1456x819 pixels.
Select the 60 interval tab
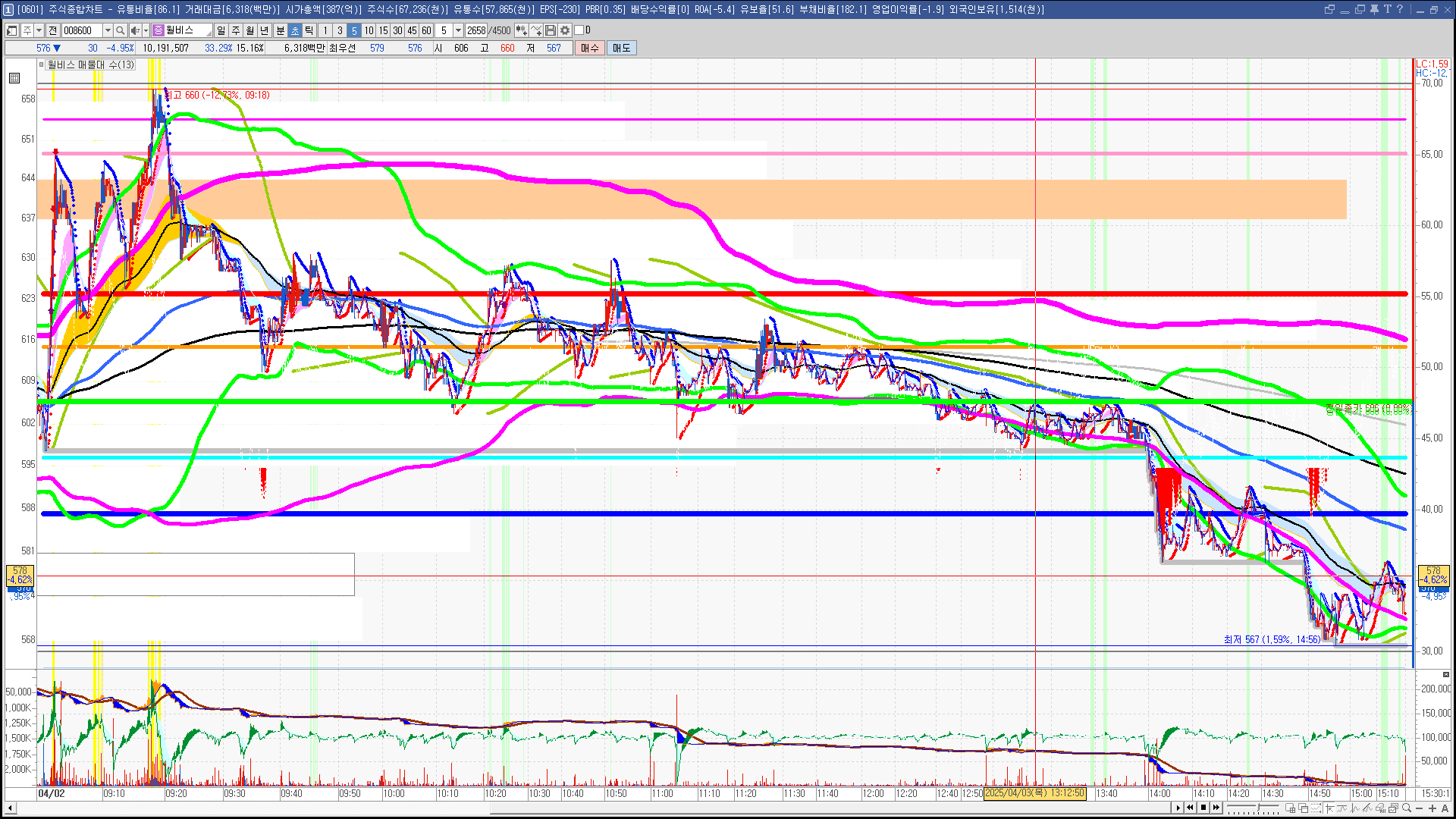[426, 30]
